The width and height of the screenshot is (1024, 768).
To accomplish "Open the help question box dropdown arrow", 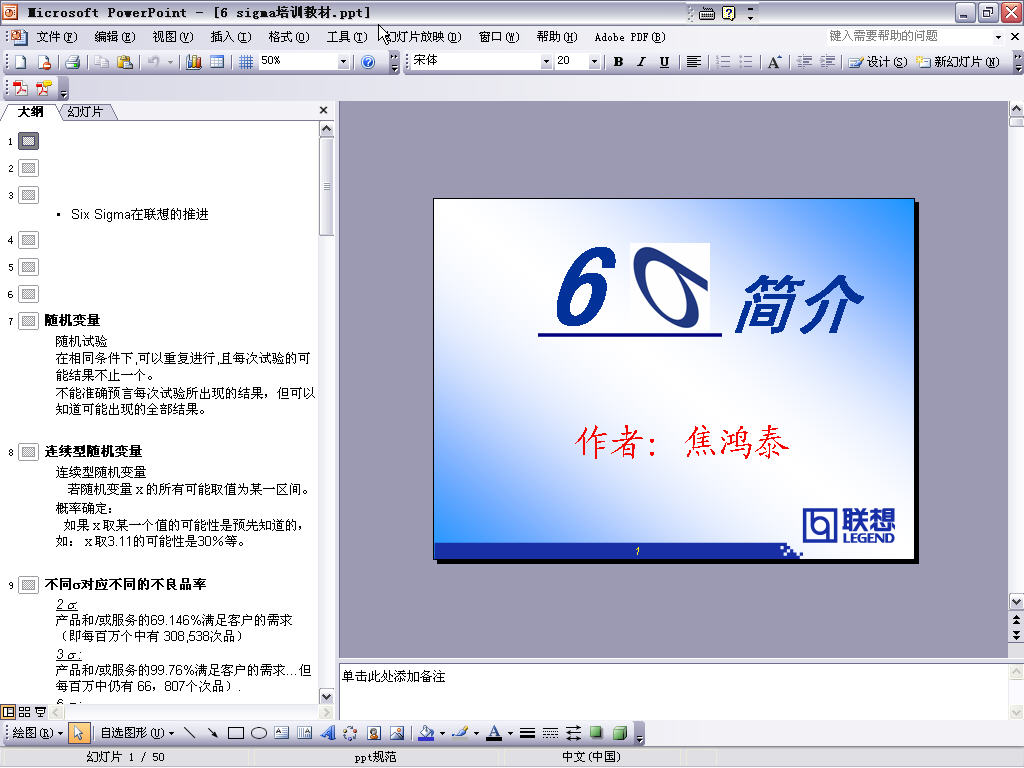I will coord(998,37).
